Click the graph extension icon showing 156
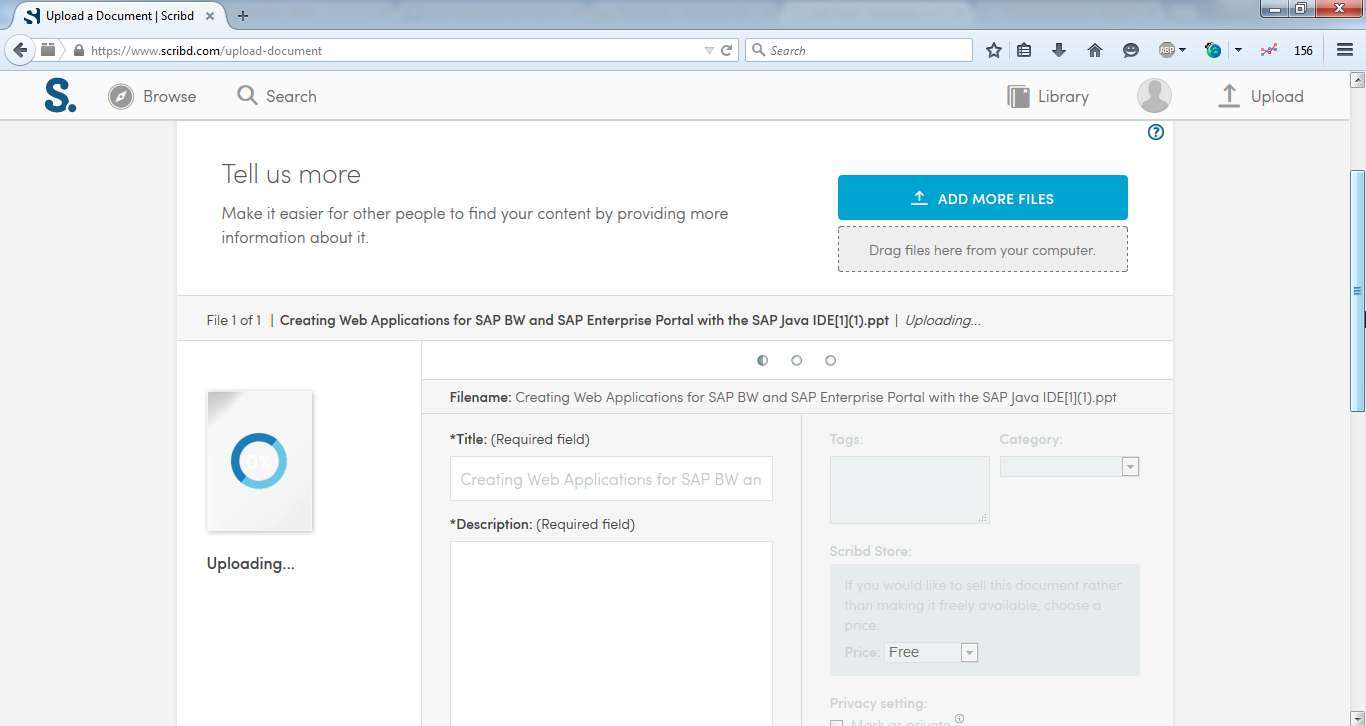This screenshot has width=1366, height=726. pyautogui.click(x=1269, y=50)
